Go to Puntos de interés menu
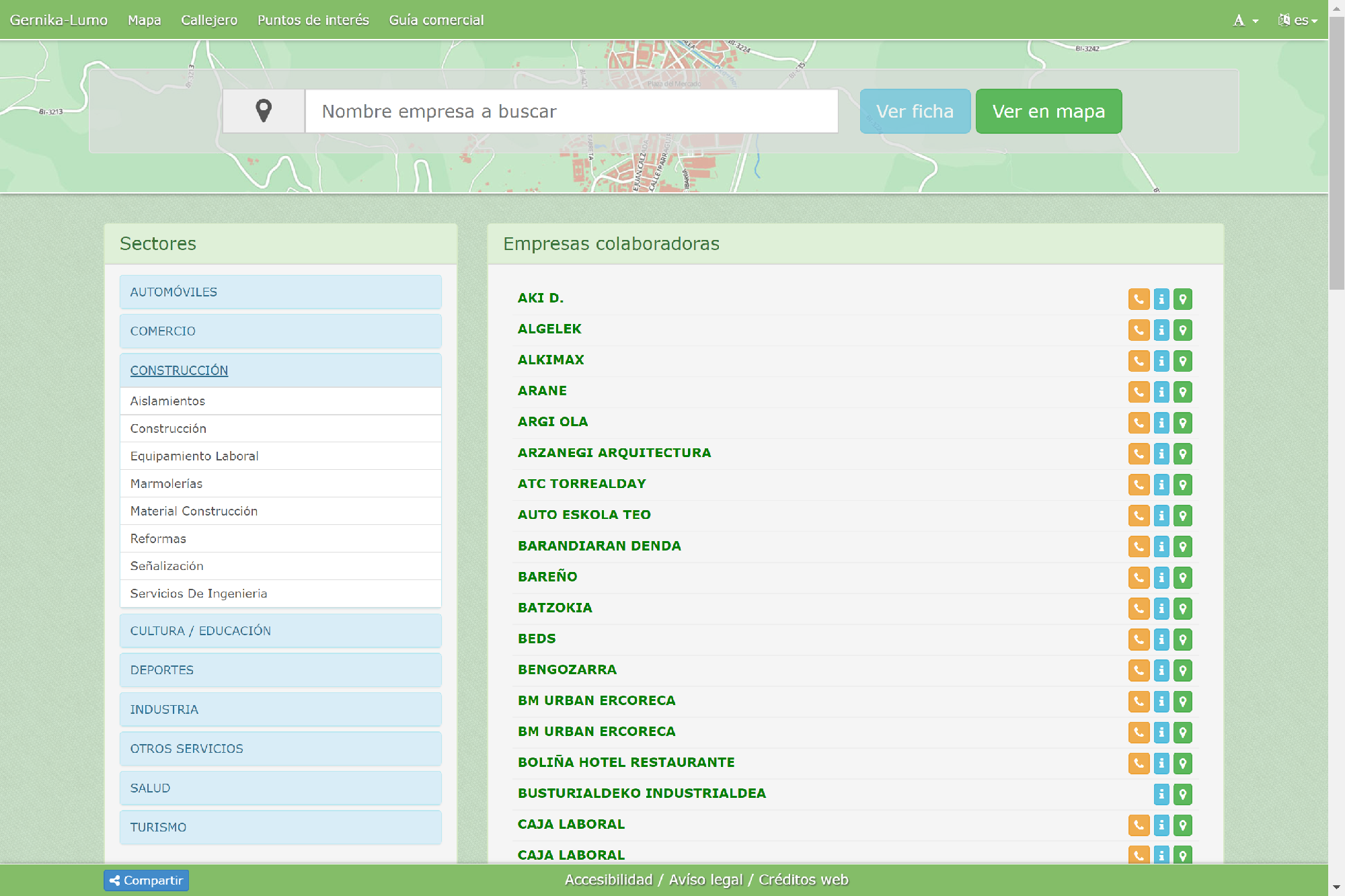This screenshot has width=1345, height=896. coord(313,20)
